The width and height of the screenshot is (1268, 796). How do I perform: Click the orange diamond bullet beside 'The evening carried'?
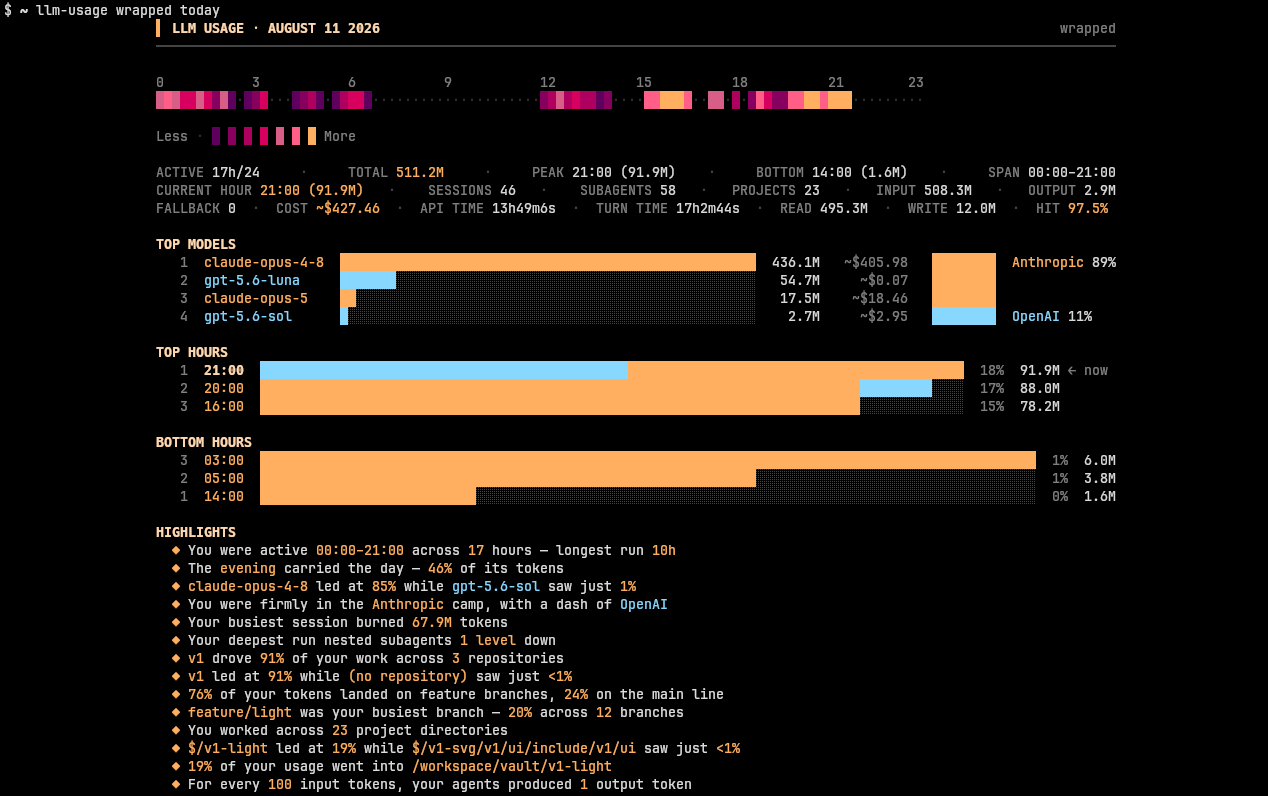[x=176, y=569]
